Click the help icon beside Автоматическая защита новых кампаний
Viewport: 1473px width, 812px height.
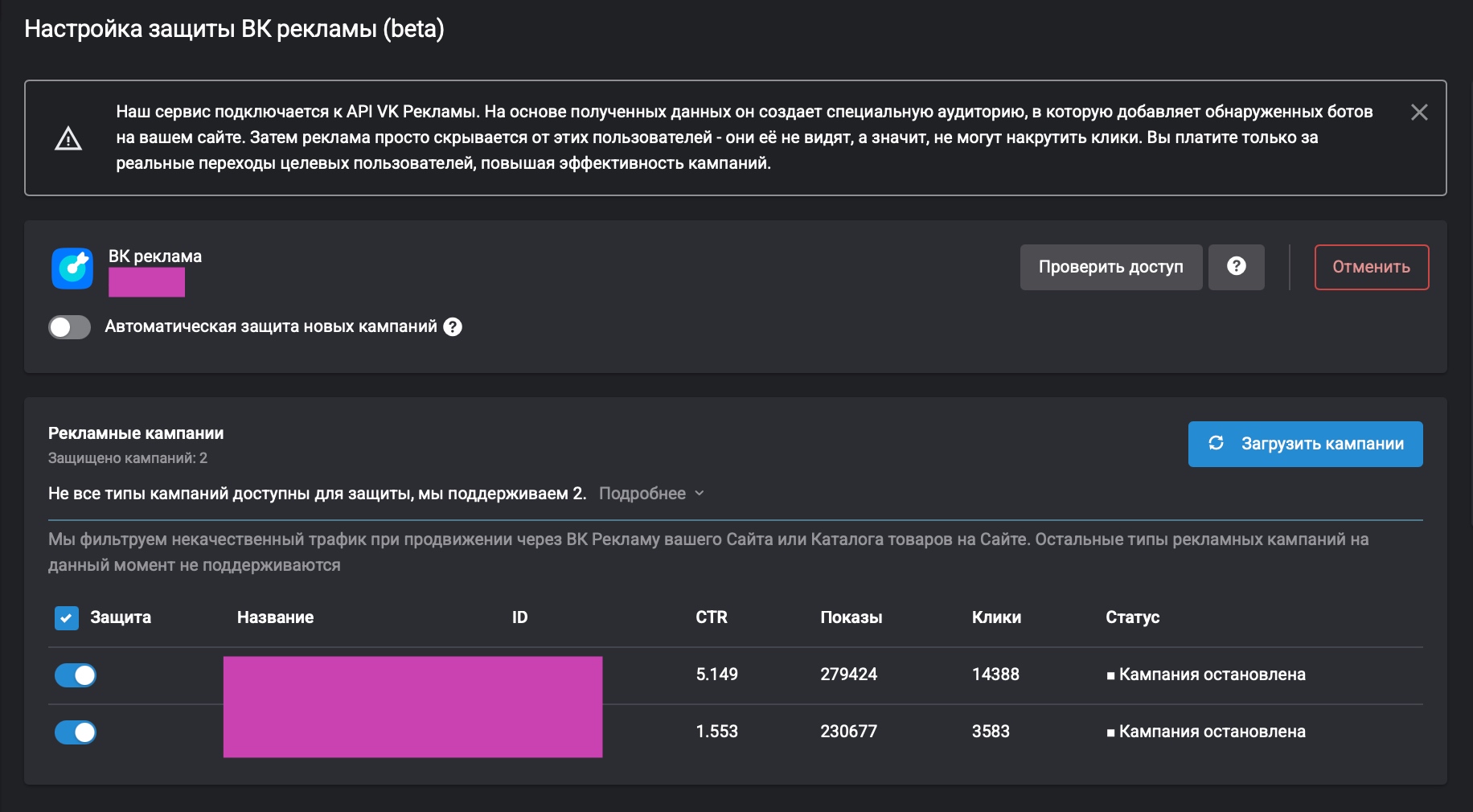(453, 326)
